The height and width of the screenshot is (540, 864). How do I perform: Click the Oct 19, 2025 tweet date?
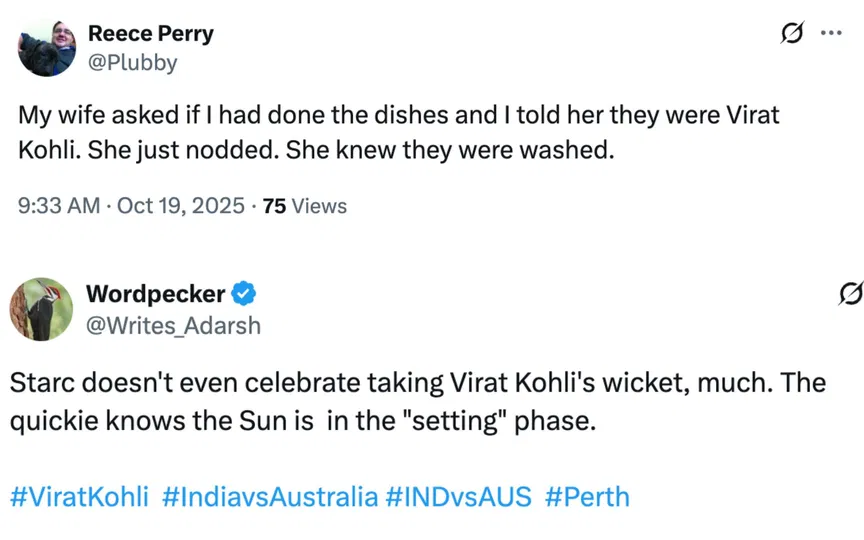click(181, 206)
